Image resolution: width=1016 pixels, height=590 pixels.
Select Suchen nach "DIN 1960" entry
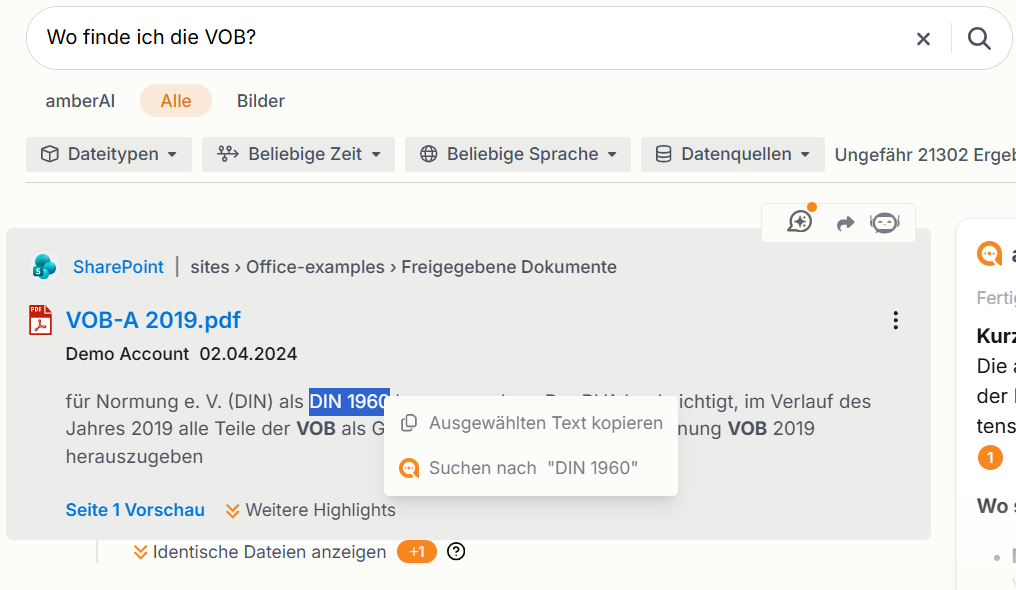(531, 468)
